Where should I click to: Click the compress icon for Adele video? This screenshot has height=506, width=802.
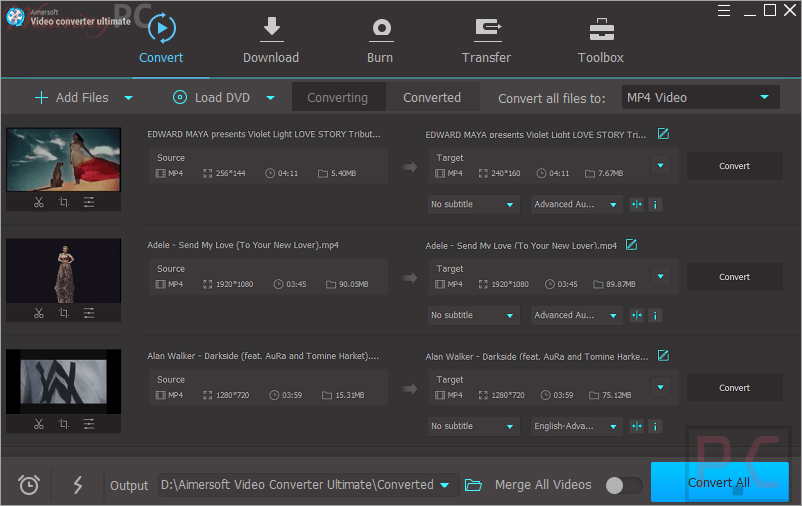[636, 316]
